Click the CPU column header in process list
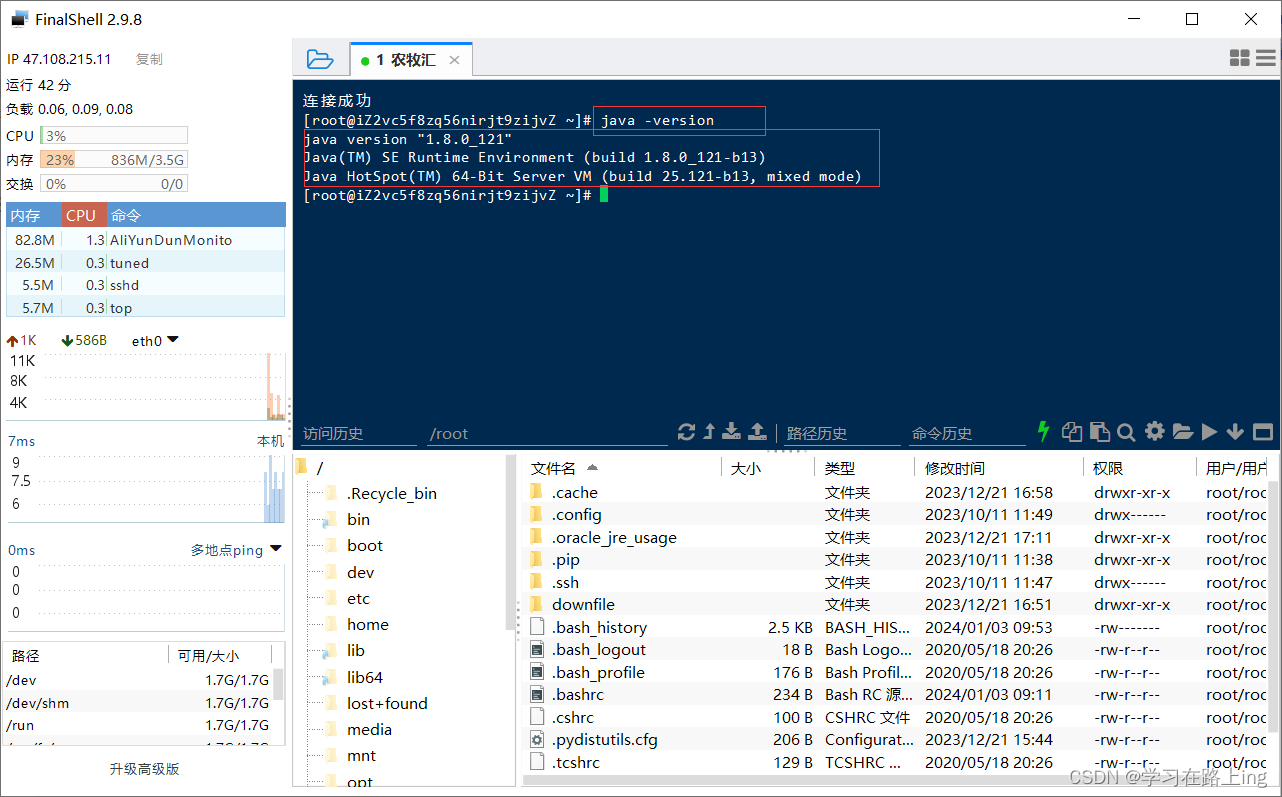This screenshot has width=1282, height=797. (82, 214)
